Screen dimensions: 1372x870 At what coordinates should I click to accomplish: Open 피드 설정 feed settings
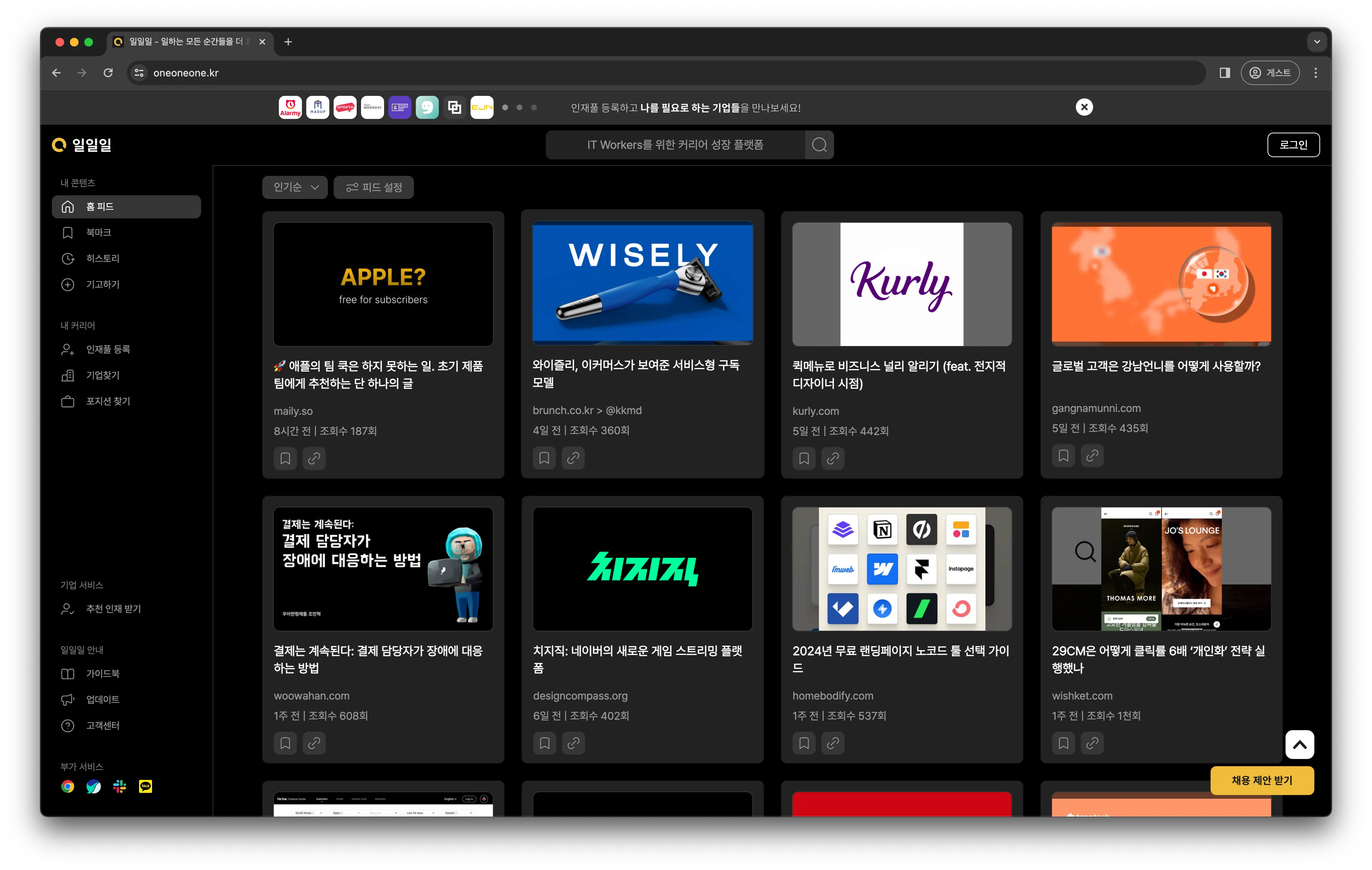[373, 187]
